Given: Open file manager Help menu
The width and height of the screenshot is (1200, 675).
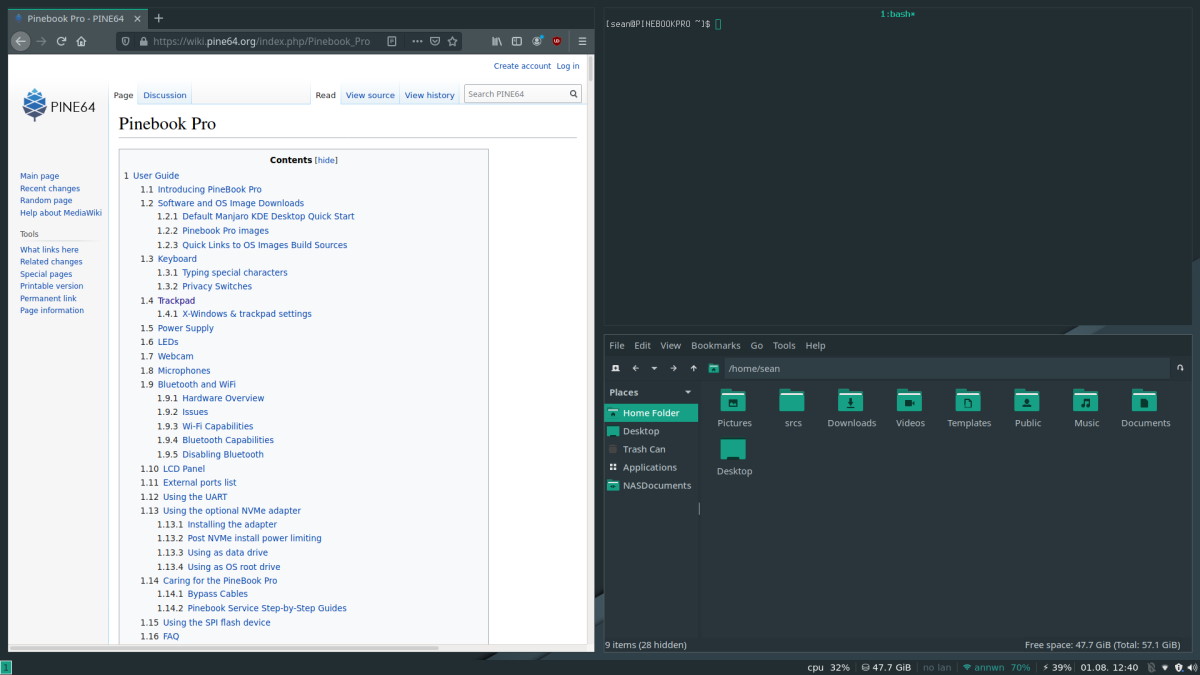Looking at the screenshot, I should click(x=816, y=345).
